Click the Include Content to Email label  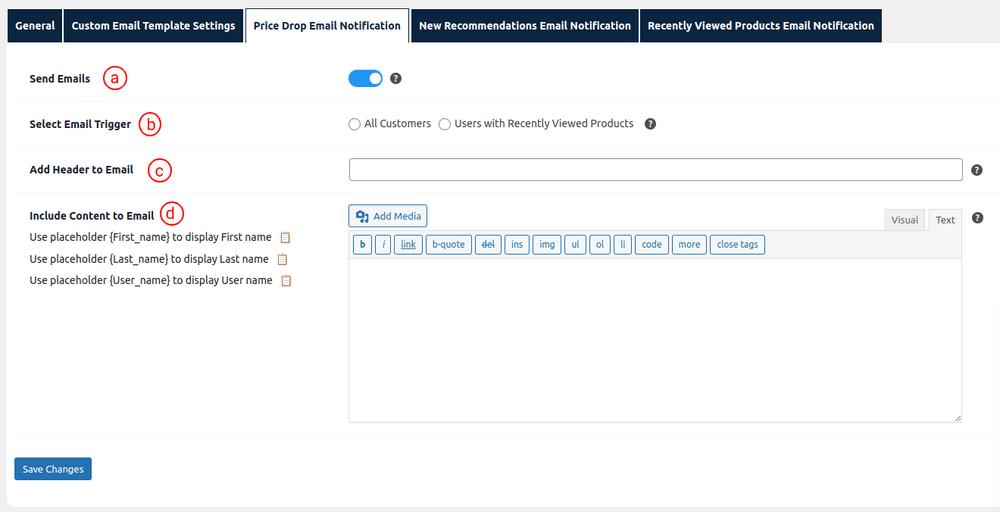pos(92,216)
